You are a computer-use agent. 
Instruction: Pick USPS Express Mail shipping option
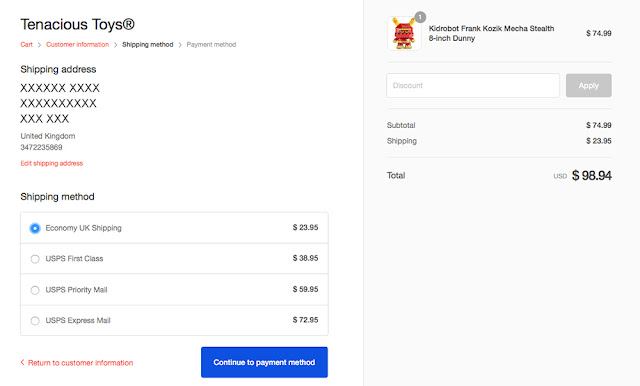[x=174, y=320]
